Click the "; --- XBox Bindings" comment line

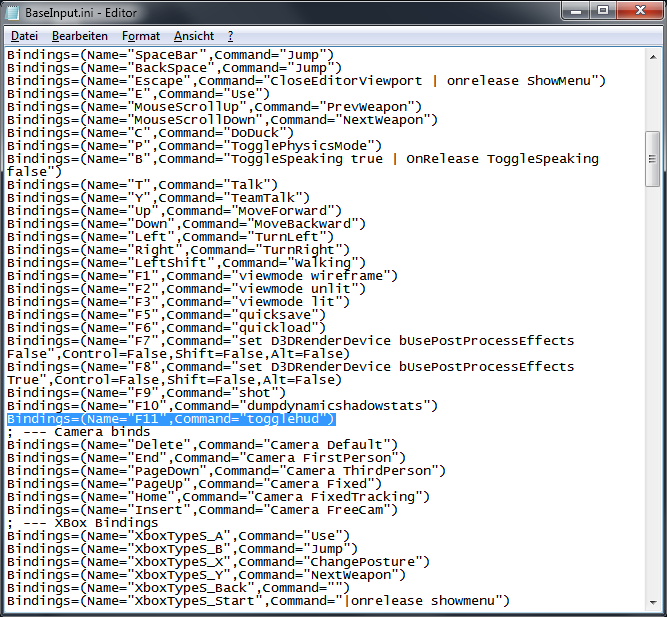82,523
